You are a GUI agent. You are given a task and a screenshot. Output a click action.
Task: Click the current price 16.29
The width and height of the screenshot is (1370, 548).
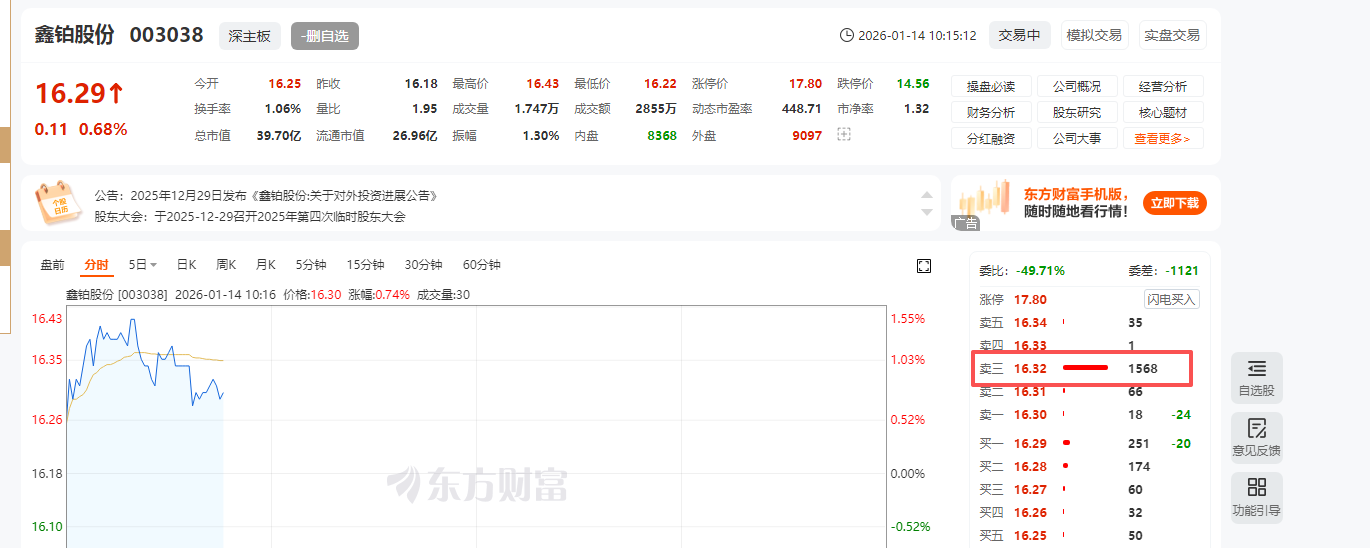click(x=71, y=94)
